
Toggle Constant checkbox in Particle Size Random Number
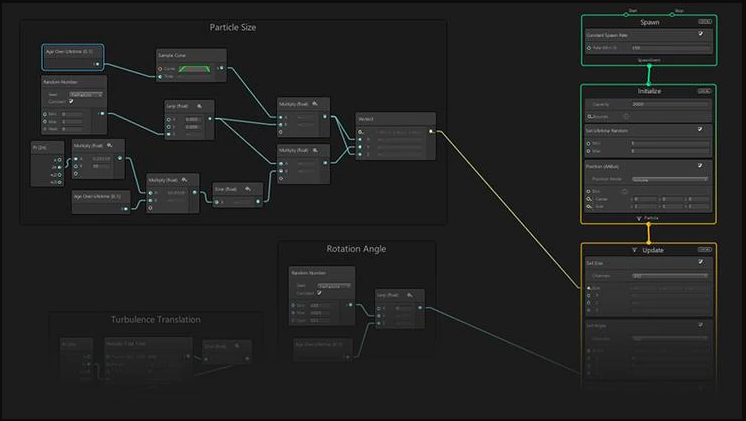71,101
